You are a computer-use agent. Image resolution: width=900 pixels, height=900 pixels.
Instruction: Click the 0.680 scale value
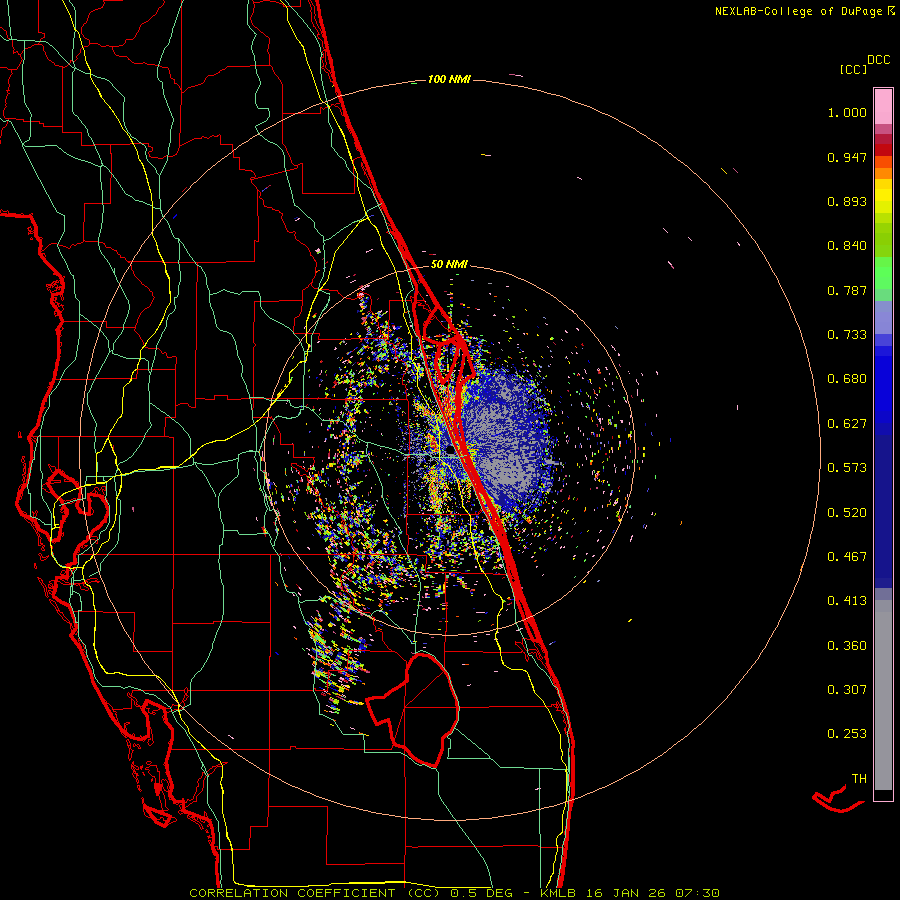tap(847, 379)
